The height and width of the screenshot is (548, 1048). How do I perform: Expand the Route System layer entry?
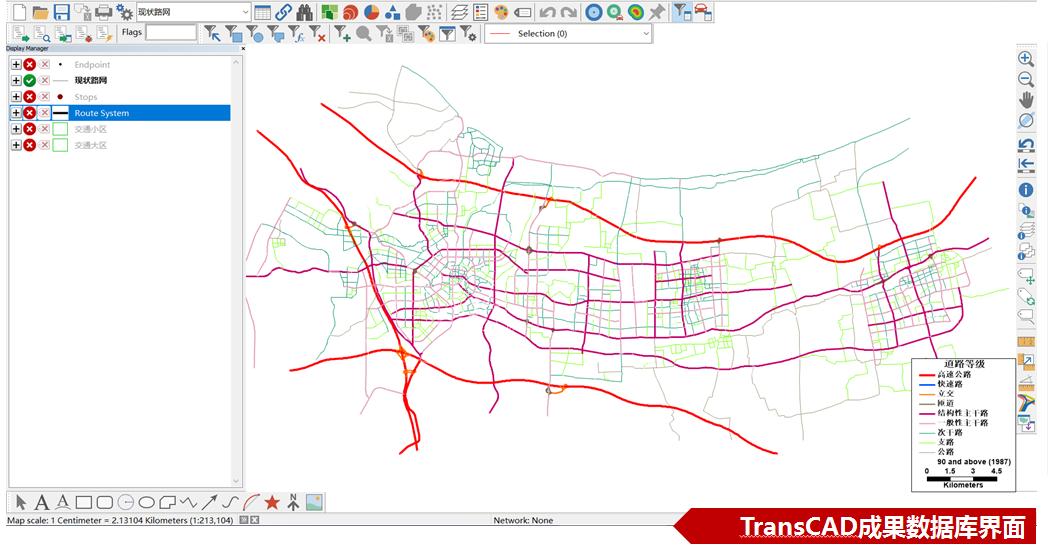(16, 113)
